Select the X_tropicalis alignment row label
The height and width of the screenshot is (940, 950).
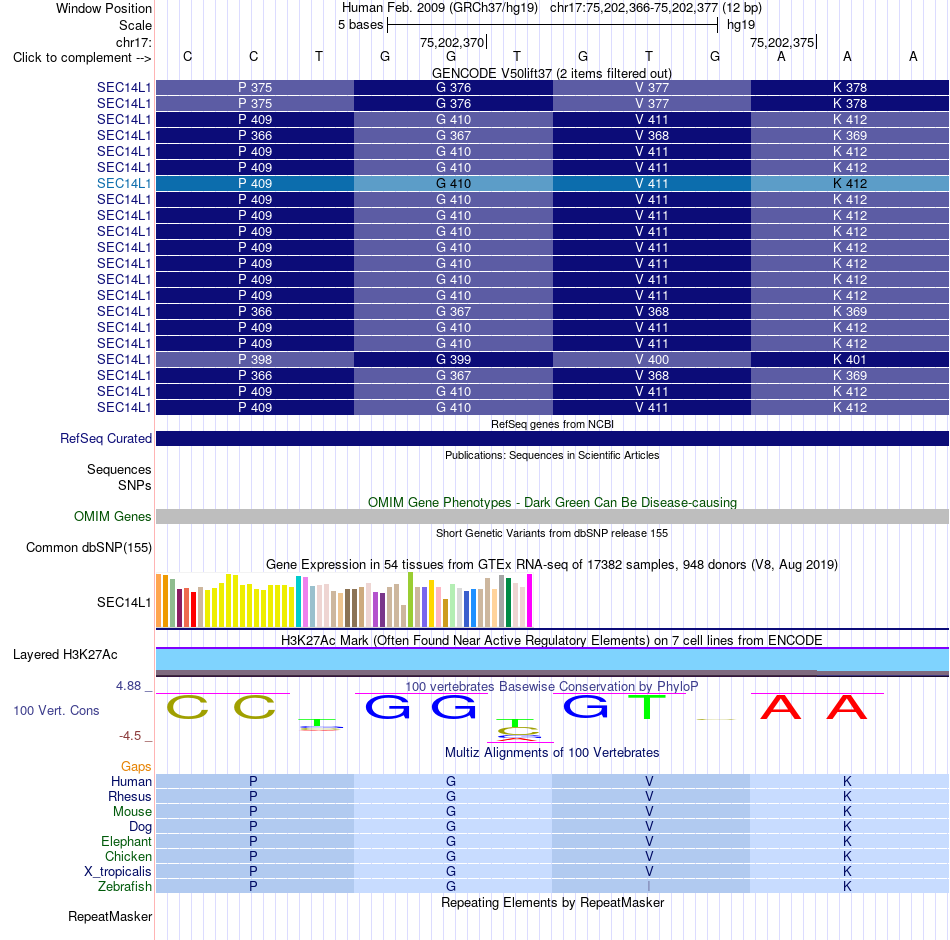(x=118, y=872)
